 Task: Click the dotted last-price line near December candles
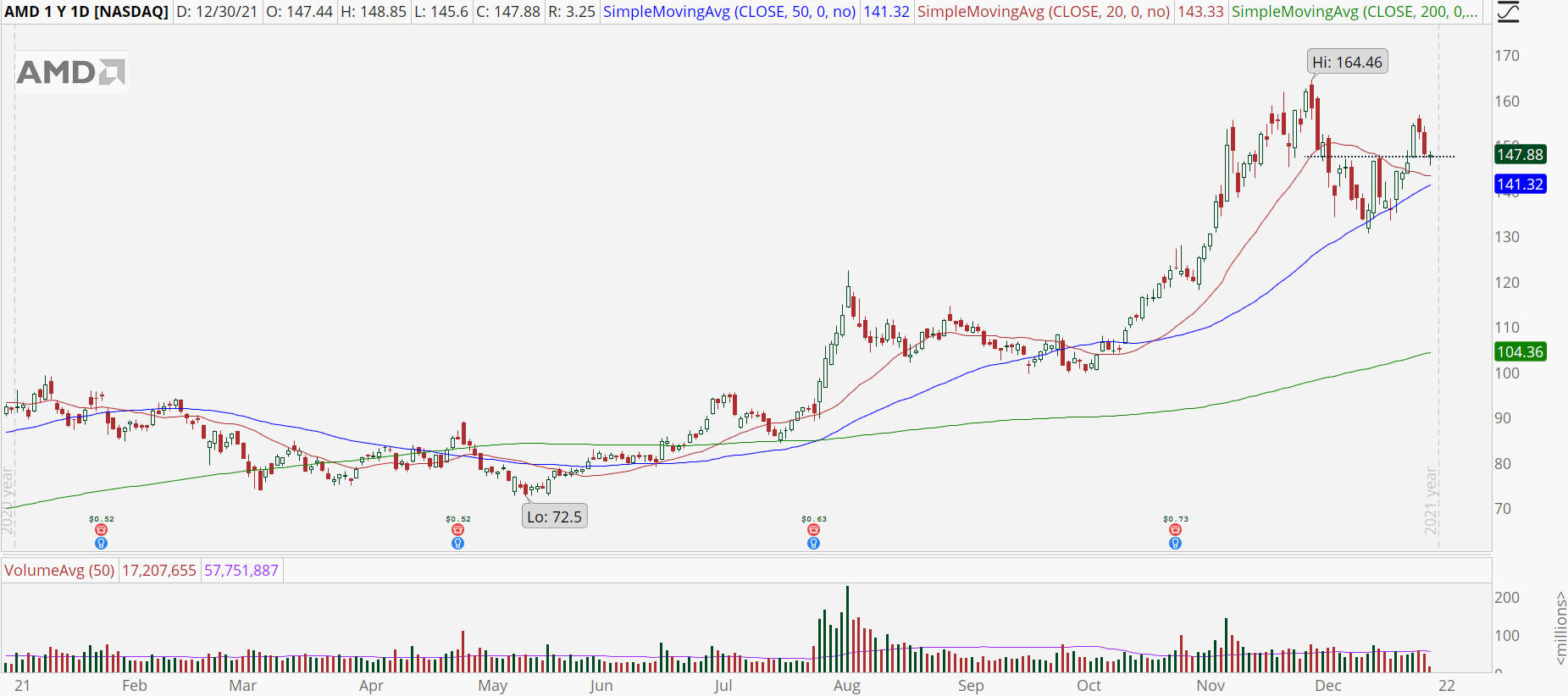[1379, 157]
